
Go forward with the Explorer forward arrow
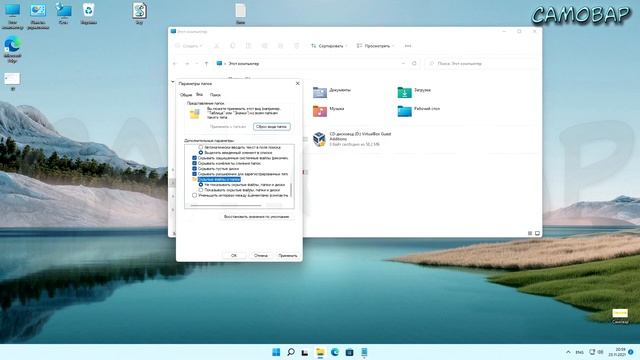[x=187, y=64]
